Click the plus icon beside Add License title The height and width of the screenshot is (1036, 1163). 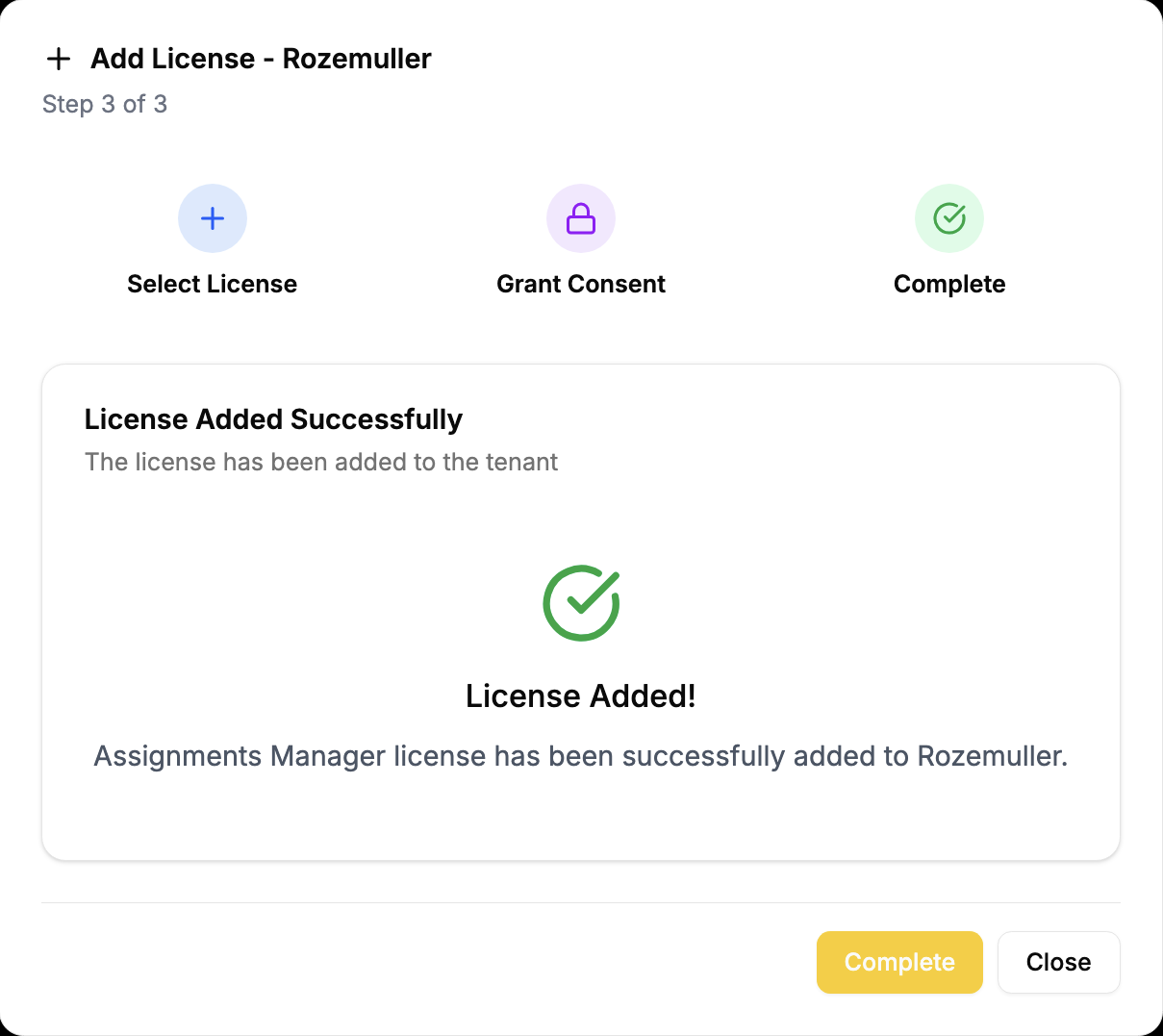click(x=59, y=59)
